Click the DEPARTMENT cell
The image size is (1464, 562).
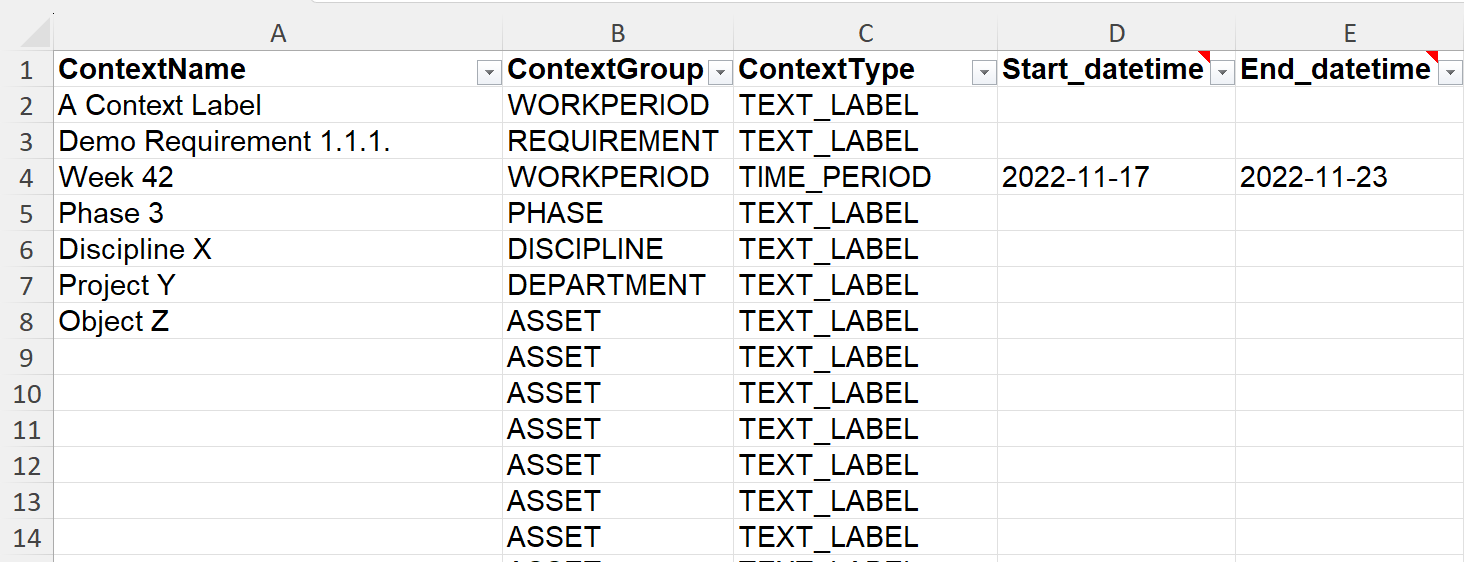tap(607, 286)
